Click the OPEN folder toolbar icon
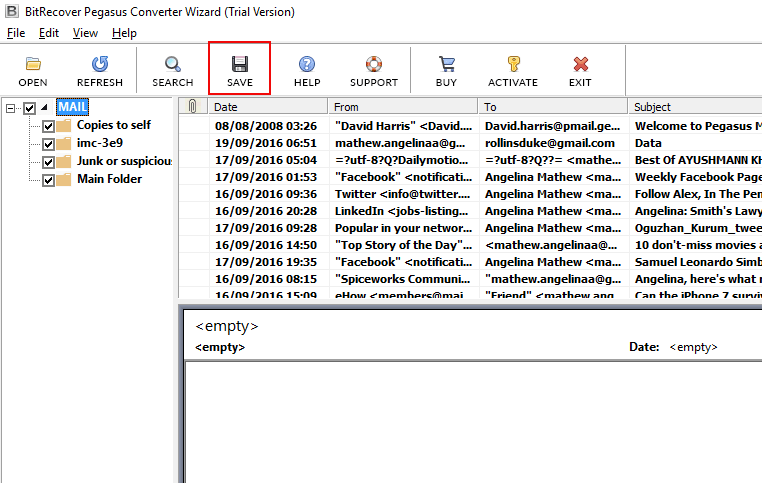Image resolution: width=762 pixels, height=483 pixels. click(33, 64)
